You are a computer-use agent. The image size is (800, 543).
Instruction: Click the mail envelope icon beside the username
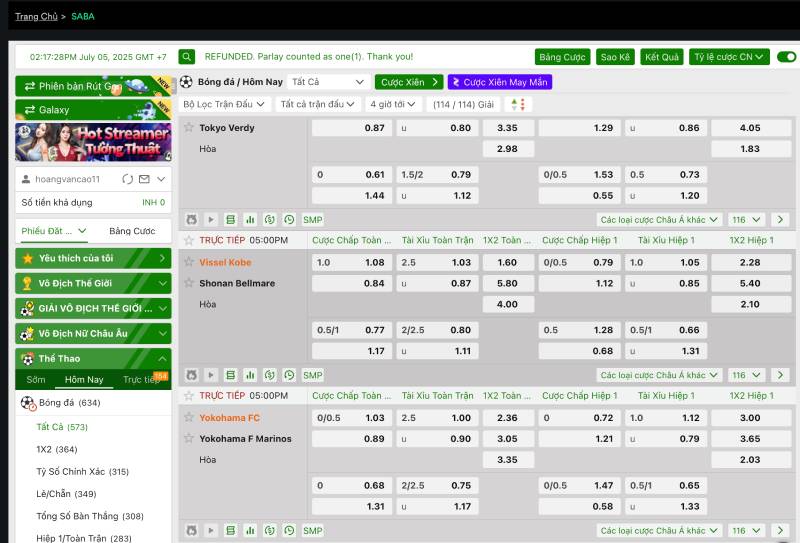point(144,179)
